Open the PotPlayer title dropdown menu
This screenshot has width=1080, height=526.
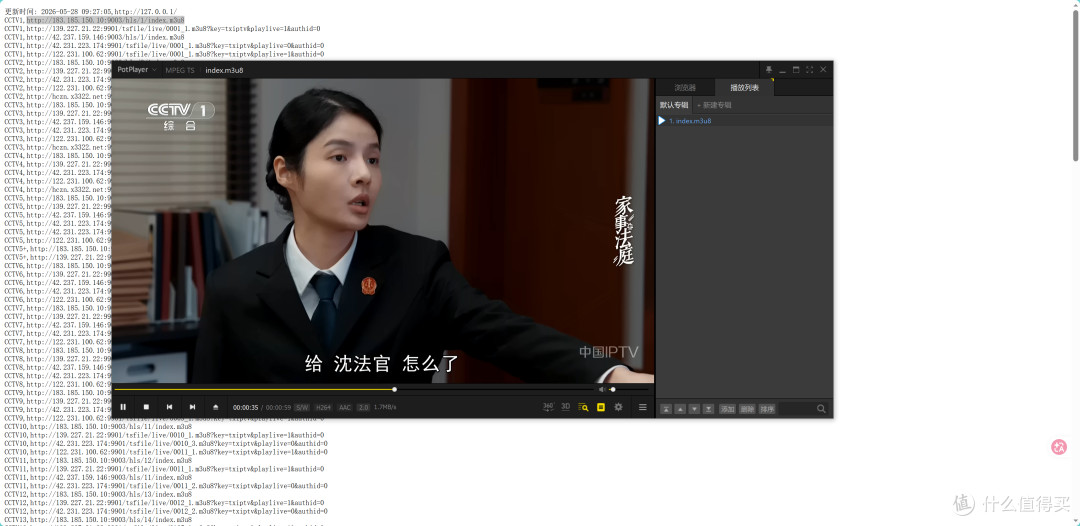137,70
